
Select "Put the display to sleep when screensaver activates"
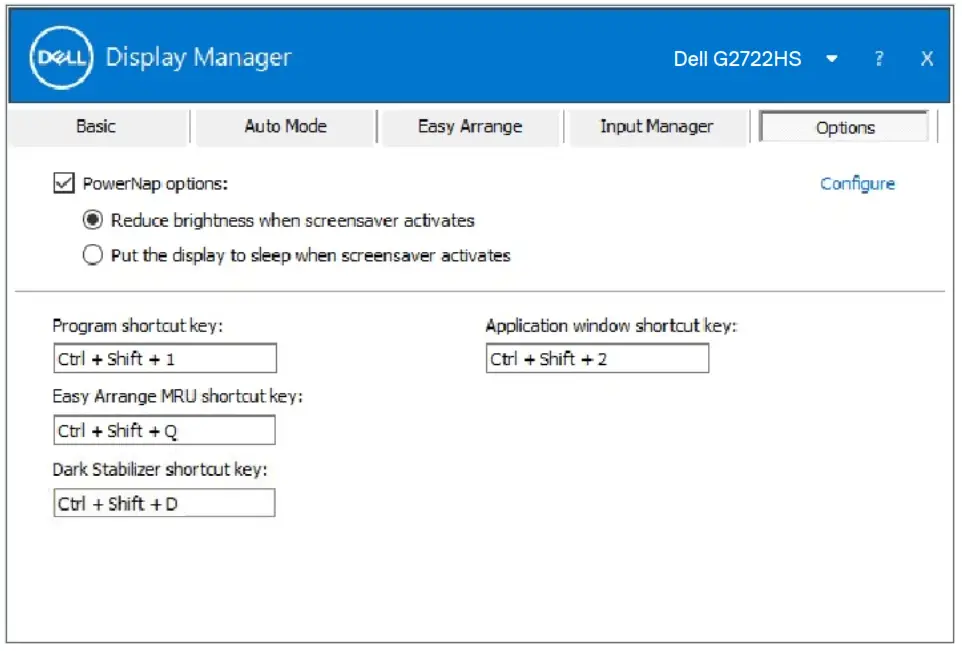pyautogui.click(x=92, y=255)
